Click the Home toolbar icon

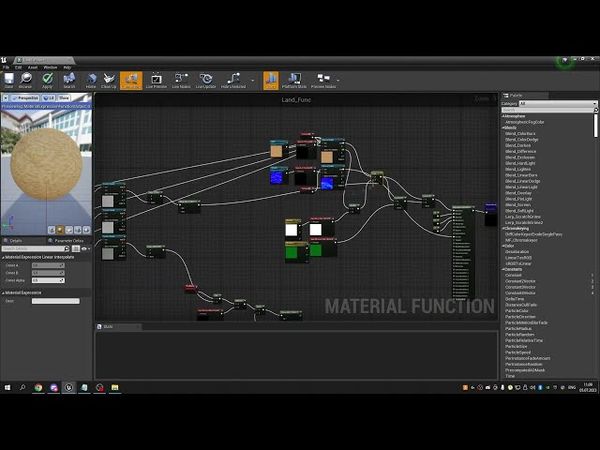[91, 81]
